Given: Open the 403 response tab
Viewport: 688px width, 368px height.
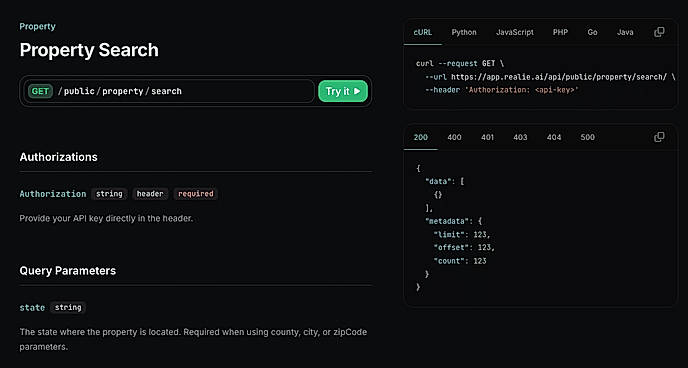Looking at the screenshot, I should click(520, 137).
